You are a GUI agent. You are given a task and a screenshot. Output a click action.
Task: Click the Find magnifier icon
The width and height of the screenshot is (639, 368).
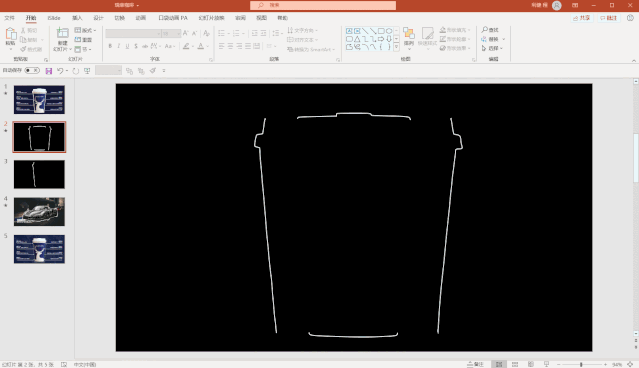485,30
